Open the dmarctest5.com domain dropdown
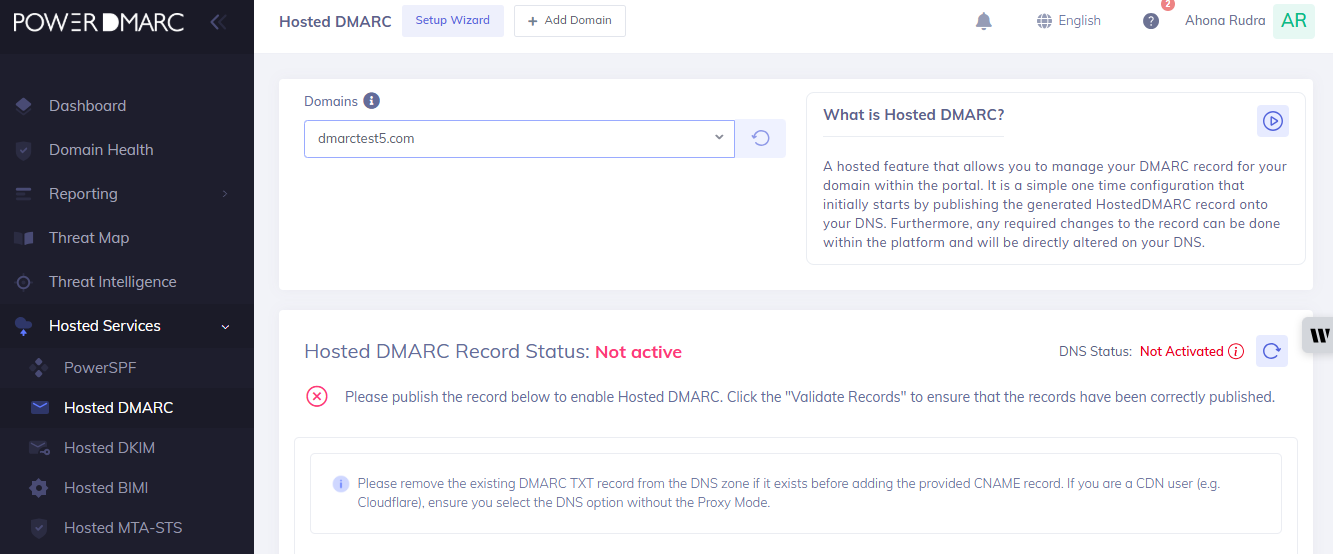The width and height of the screenshot is (1333, 554). coord(519,139)
